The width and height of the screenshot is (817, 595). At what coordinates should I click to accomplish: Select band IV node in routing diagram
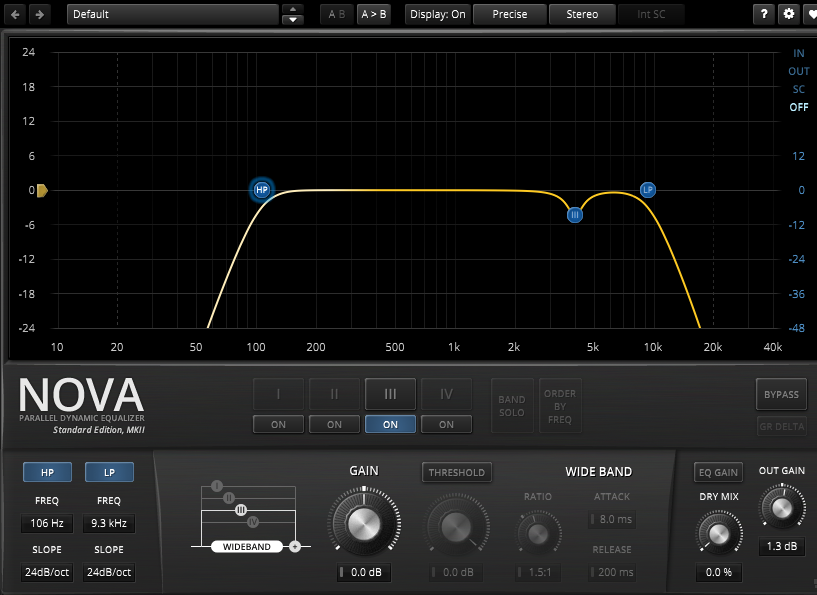point(253,522)
